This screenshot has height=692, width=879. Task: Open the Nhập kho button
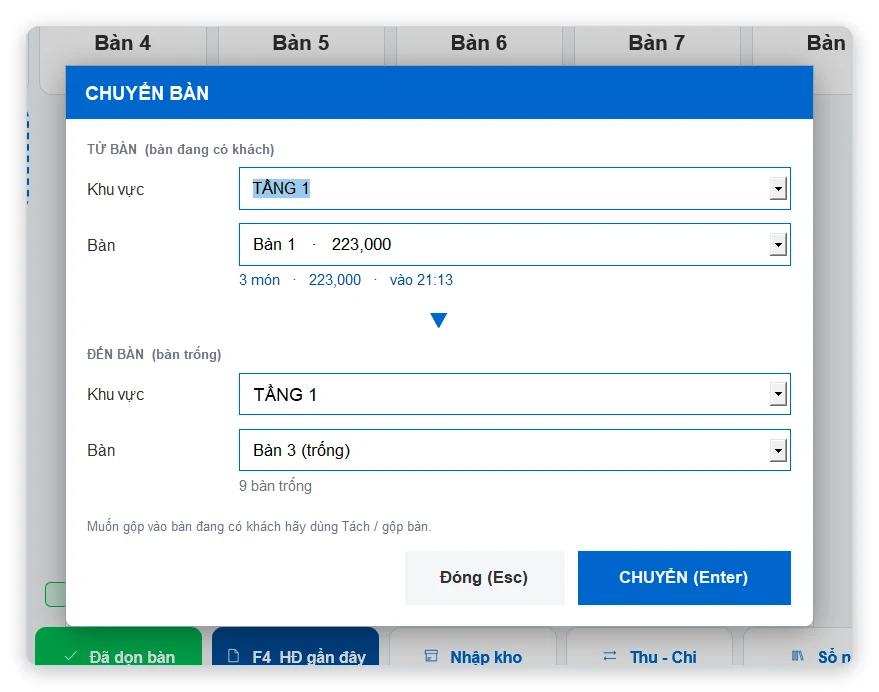point(473,647)
